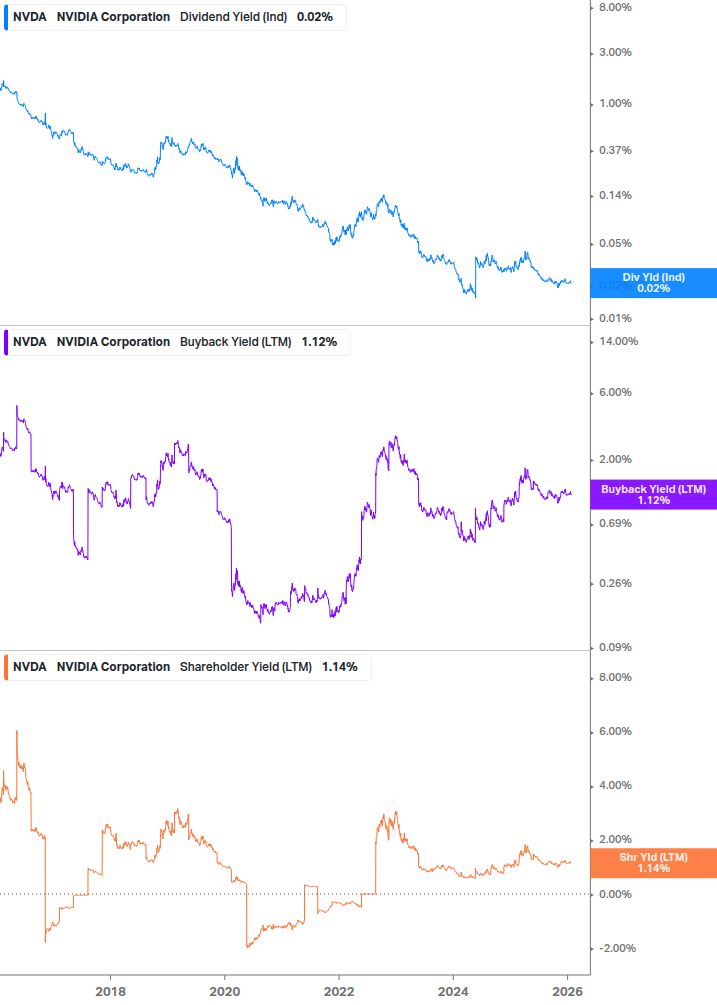Click purple color bar beside Buyback Yield legend
The height and width of the screenshot is (1005, 717).
(6, 342)
